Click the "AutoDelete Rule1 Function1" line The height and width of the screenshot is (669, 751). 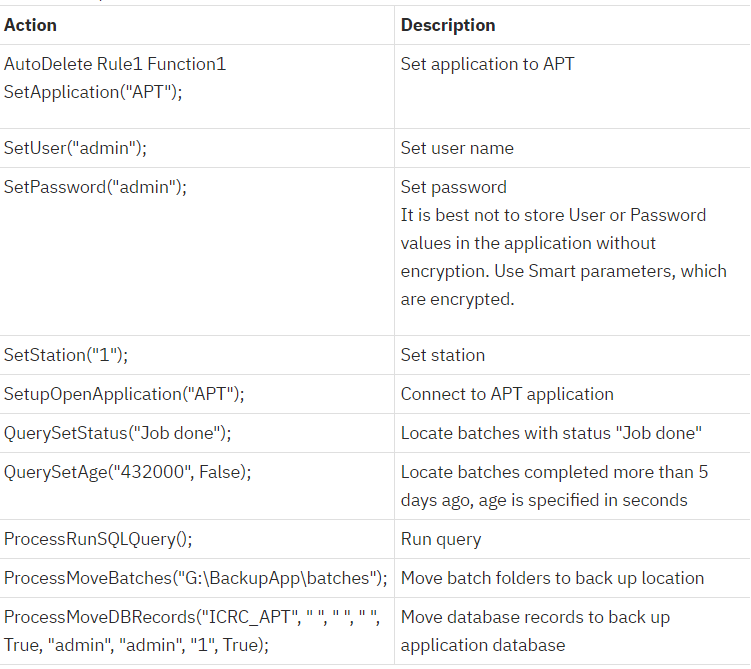coord(115,64)
